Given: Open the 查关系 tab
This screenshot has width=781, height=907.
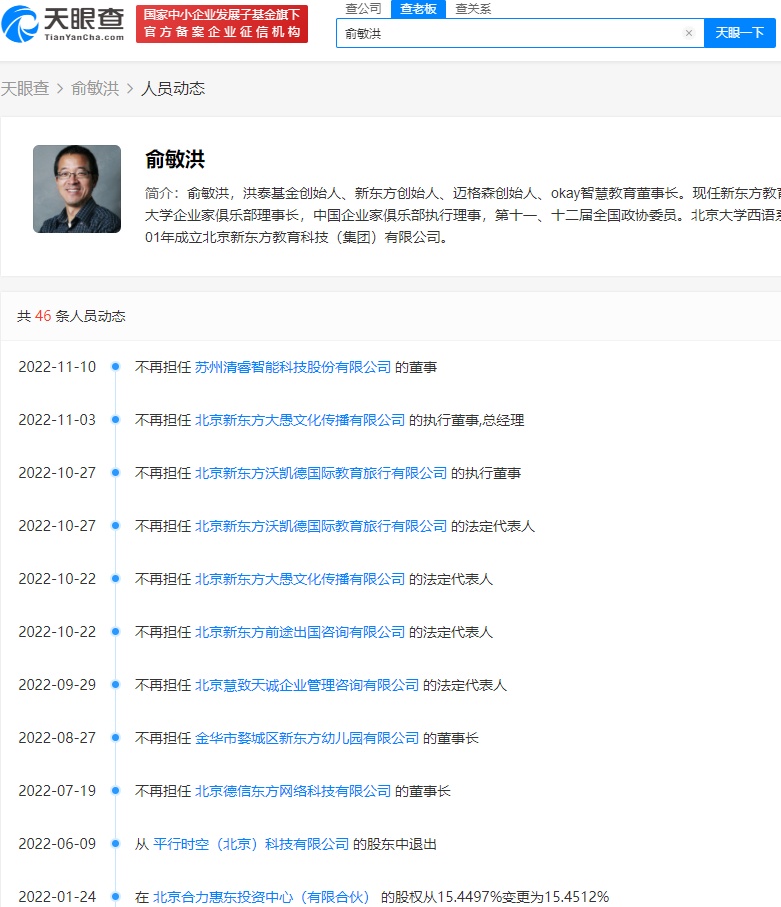Looking at the screenshot, I should (x=473, y=9).
